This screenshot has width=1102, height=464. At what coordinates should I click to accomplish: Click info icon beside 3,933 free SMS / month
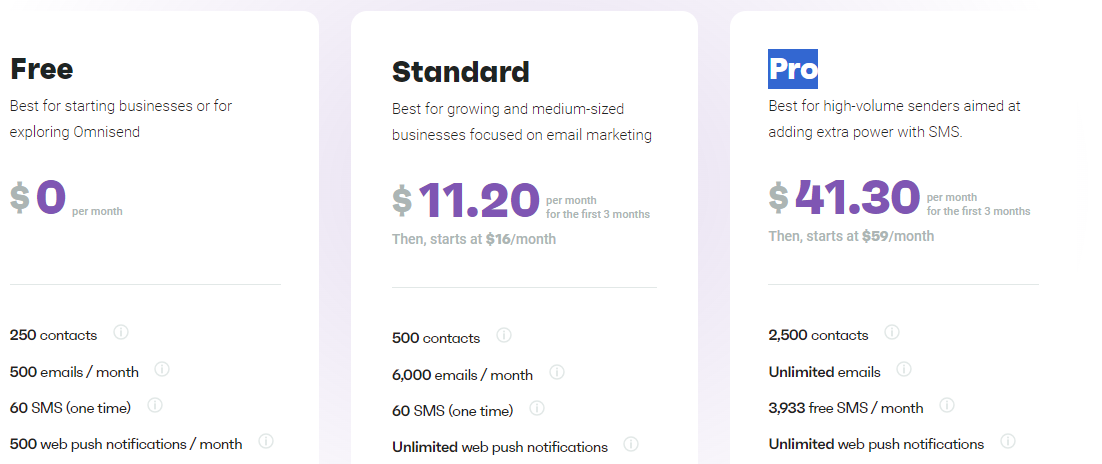tap(947, 405)
